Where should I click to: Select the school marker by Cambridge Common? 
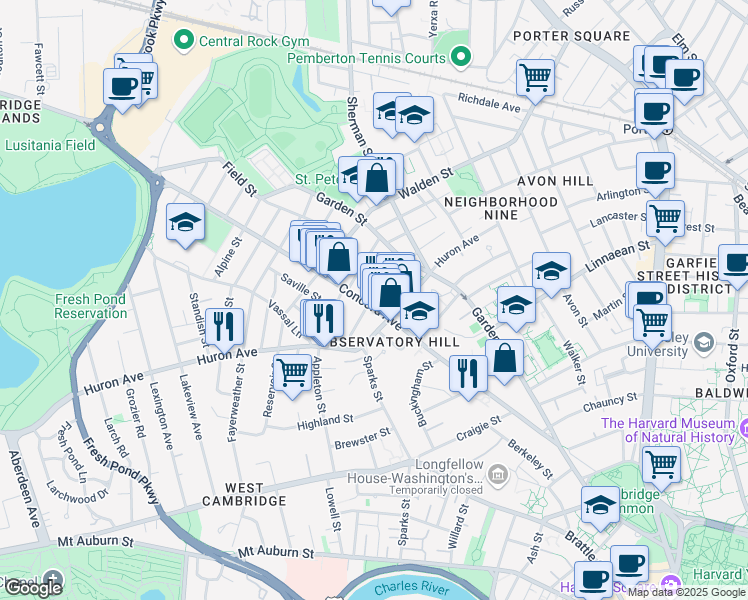coord(600,505)
